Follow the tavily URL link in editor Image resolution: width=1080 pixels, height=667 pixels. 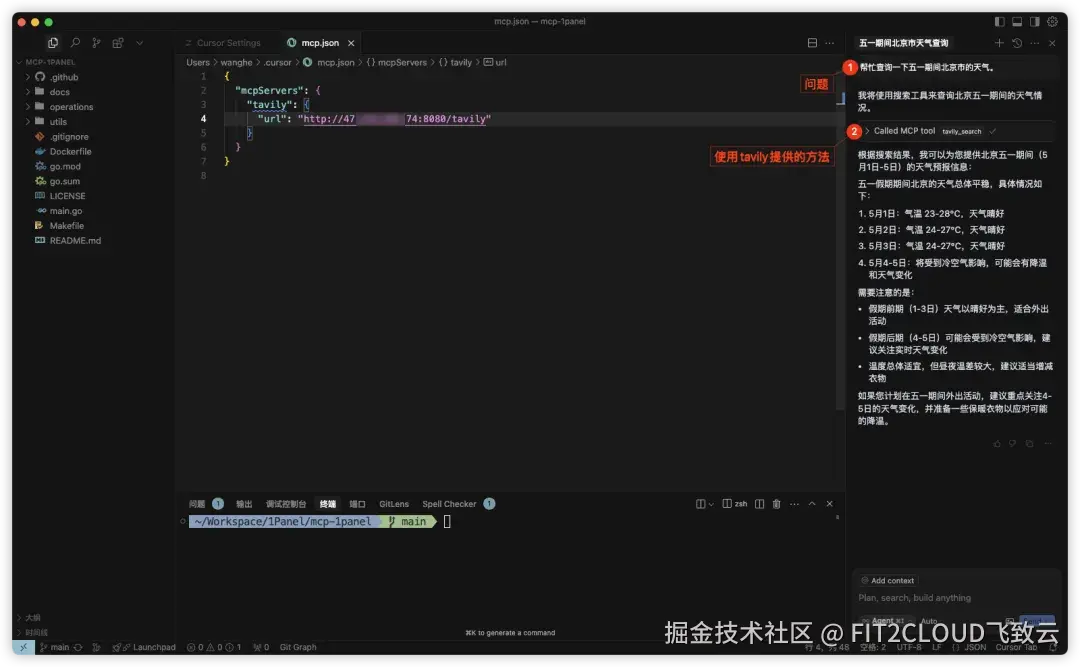[395, 119]
